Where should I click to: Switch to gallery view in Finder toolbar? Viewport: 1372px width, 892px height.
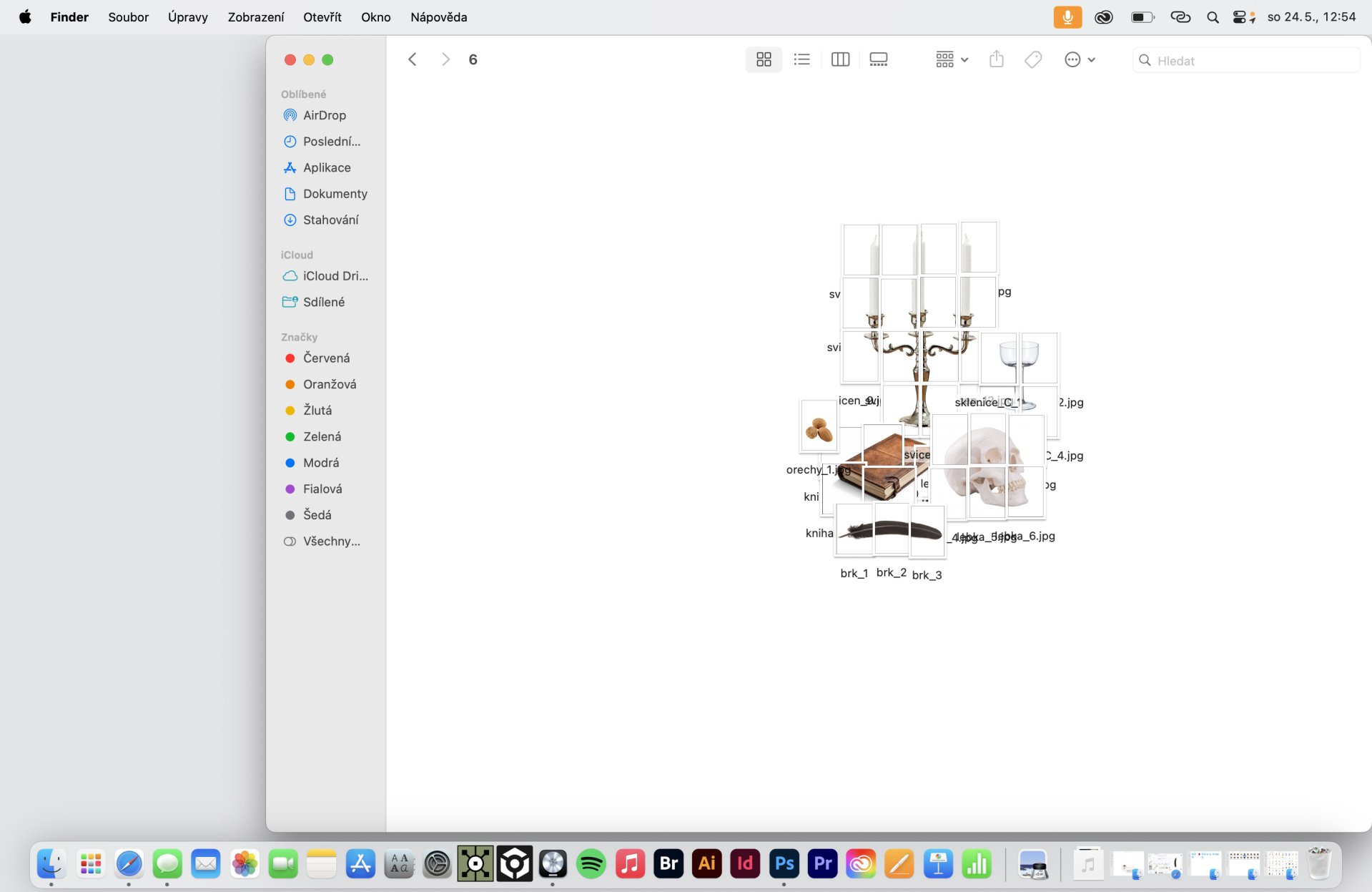coord(878,59)
